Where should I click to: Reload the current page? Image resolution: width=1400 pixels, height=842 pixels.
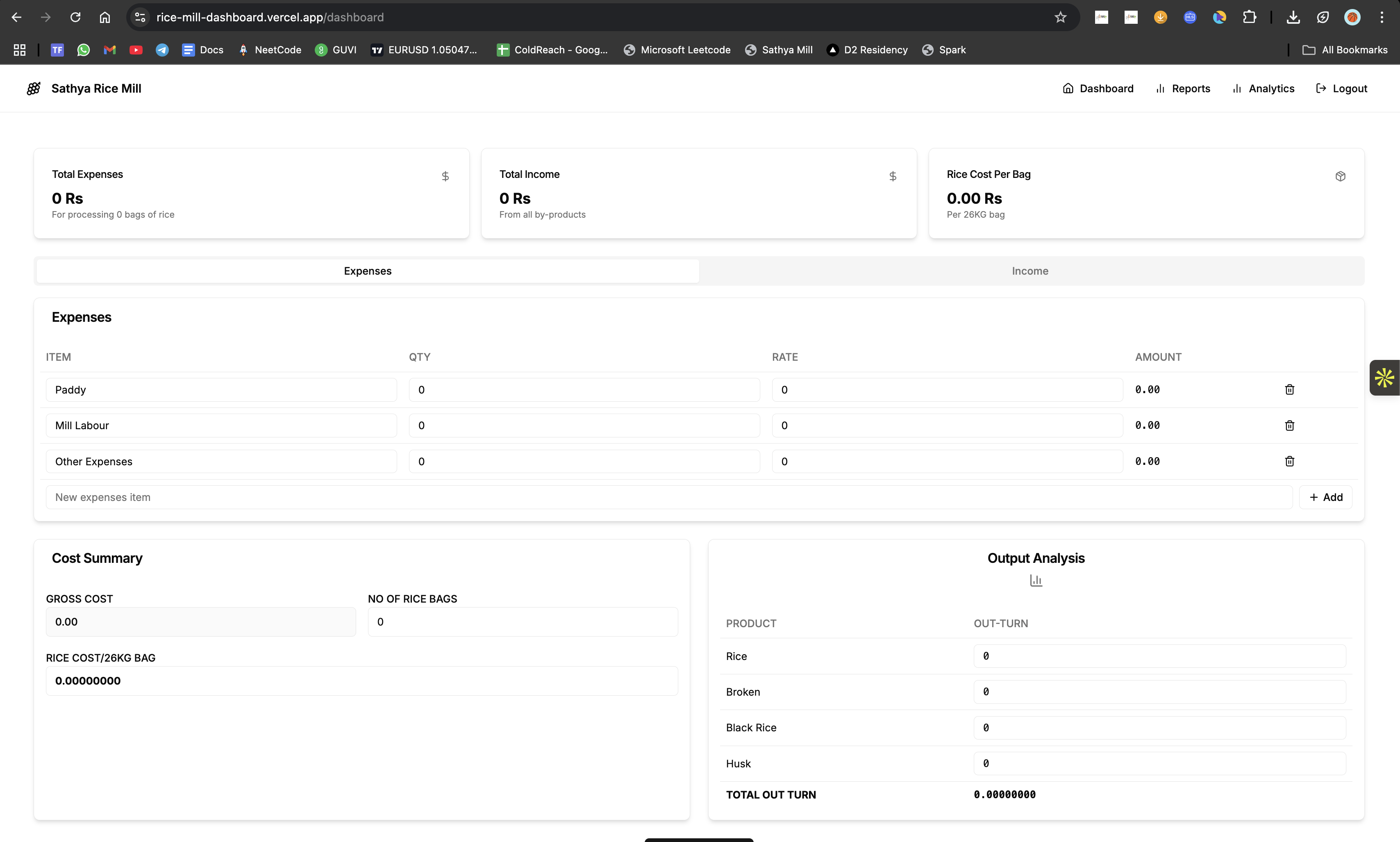click(75, 18)
